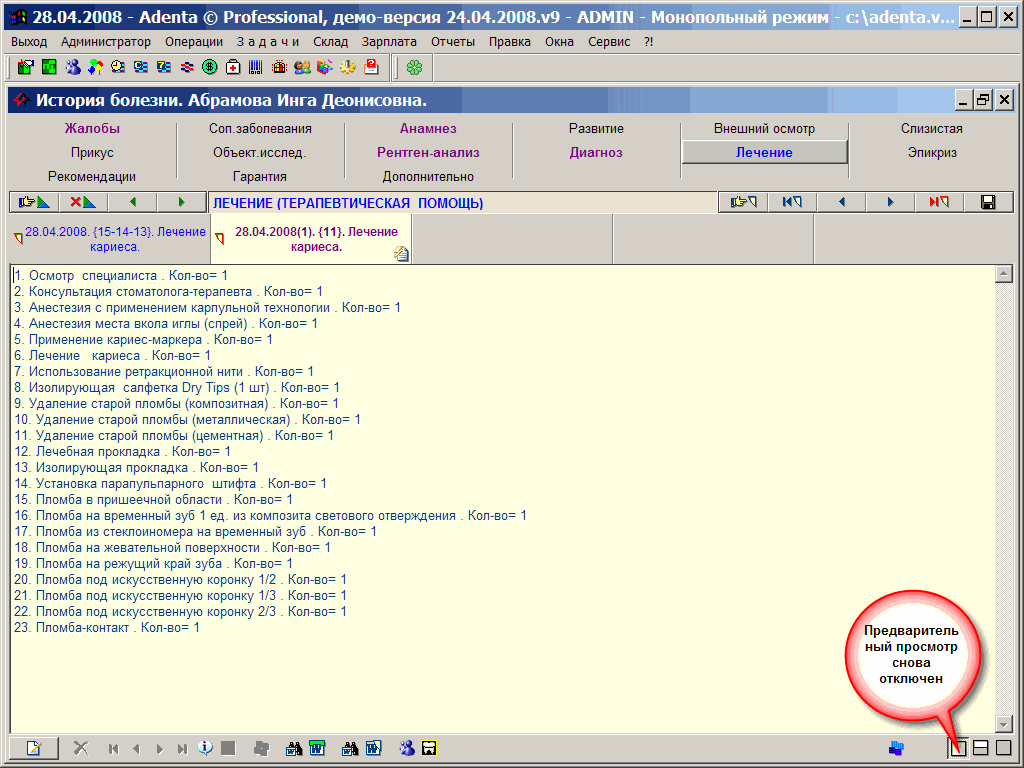Switch to the Диагноз section
Viewport: 1024px width, 768px height.
(x=596, y=153)
